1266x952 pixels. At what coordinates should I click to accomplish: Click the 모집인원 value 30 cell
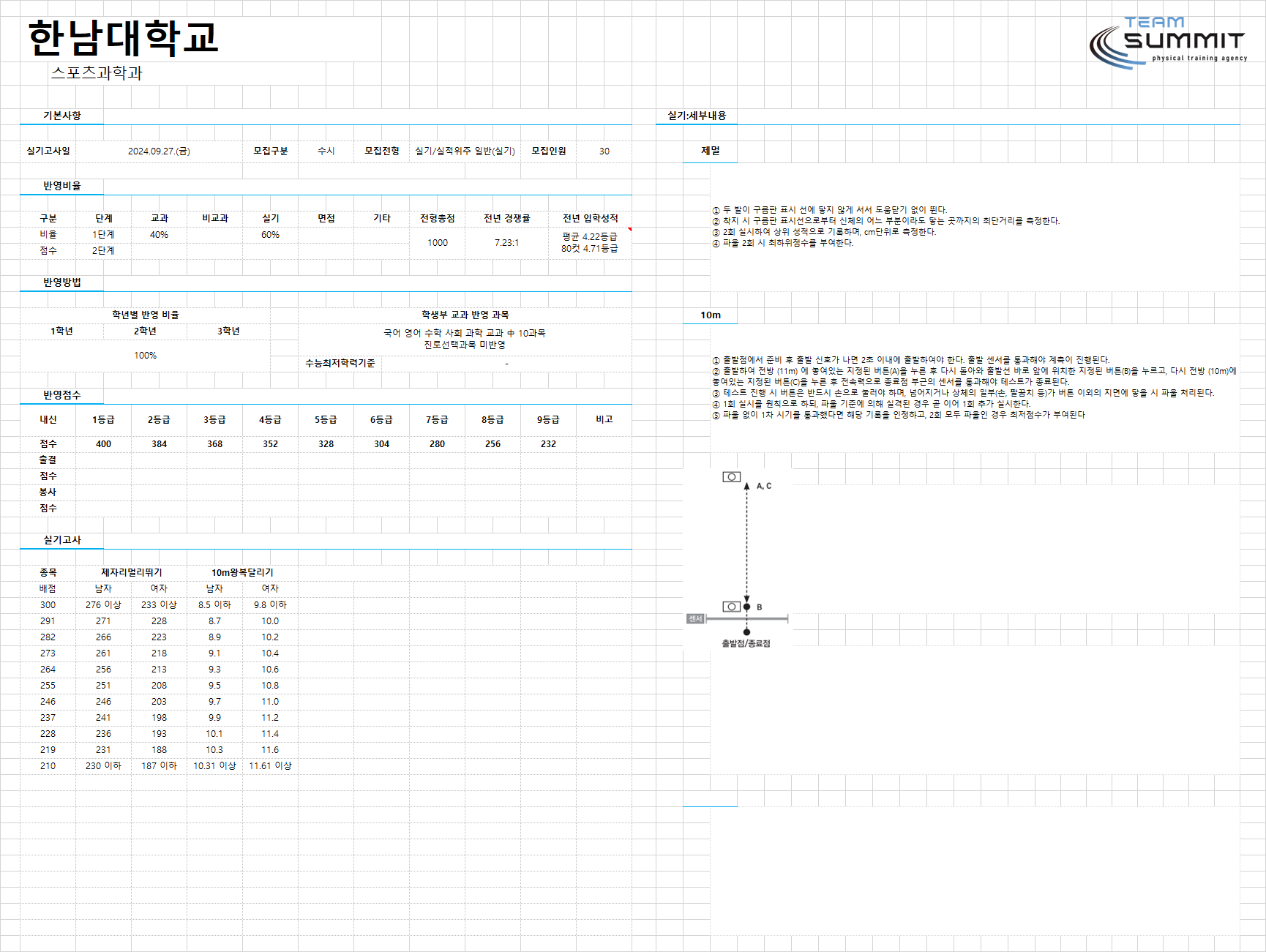pos(604,151)
